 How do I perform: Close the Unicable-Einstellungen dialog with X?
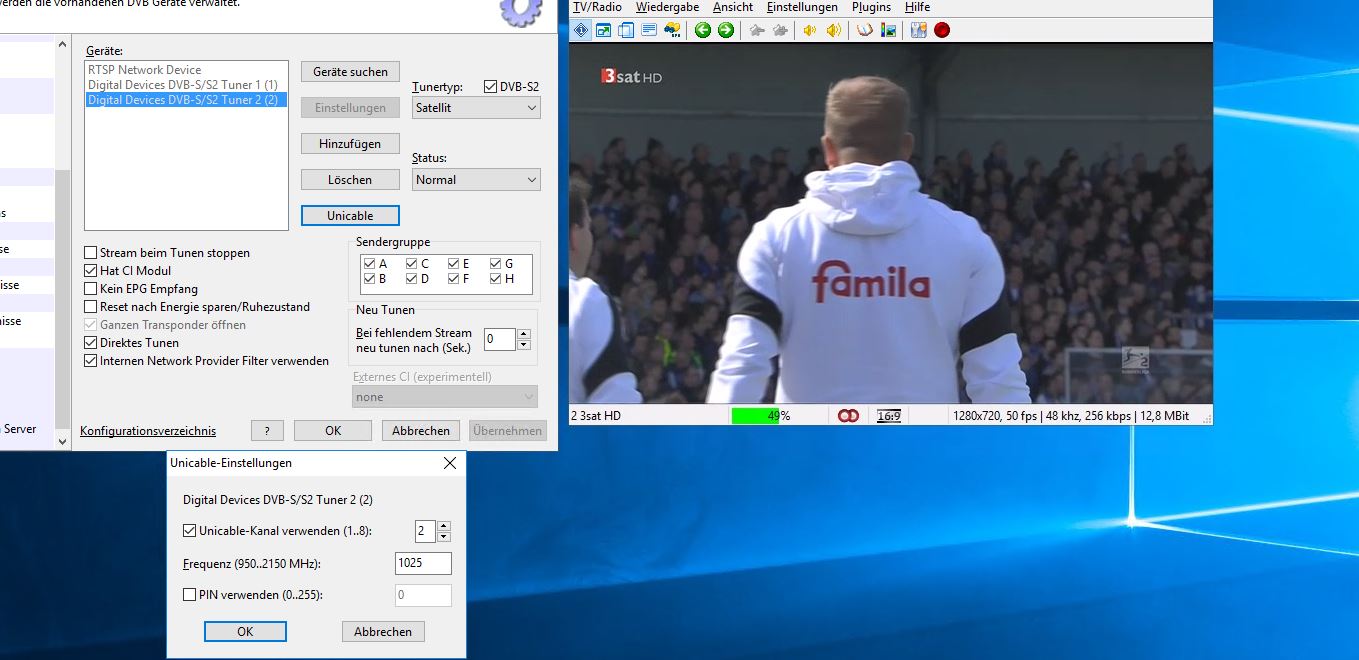(x=449, y=463)
